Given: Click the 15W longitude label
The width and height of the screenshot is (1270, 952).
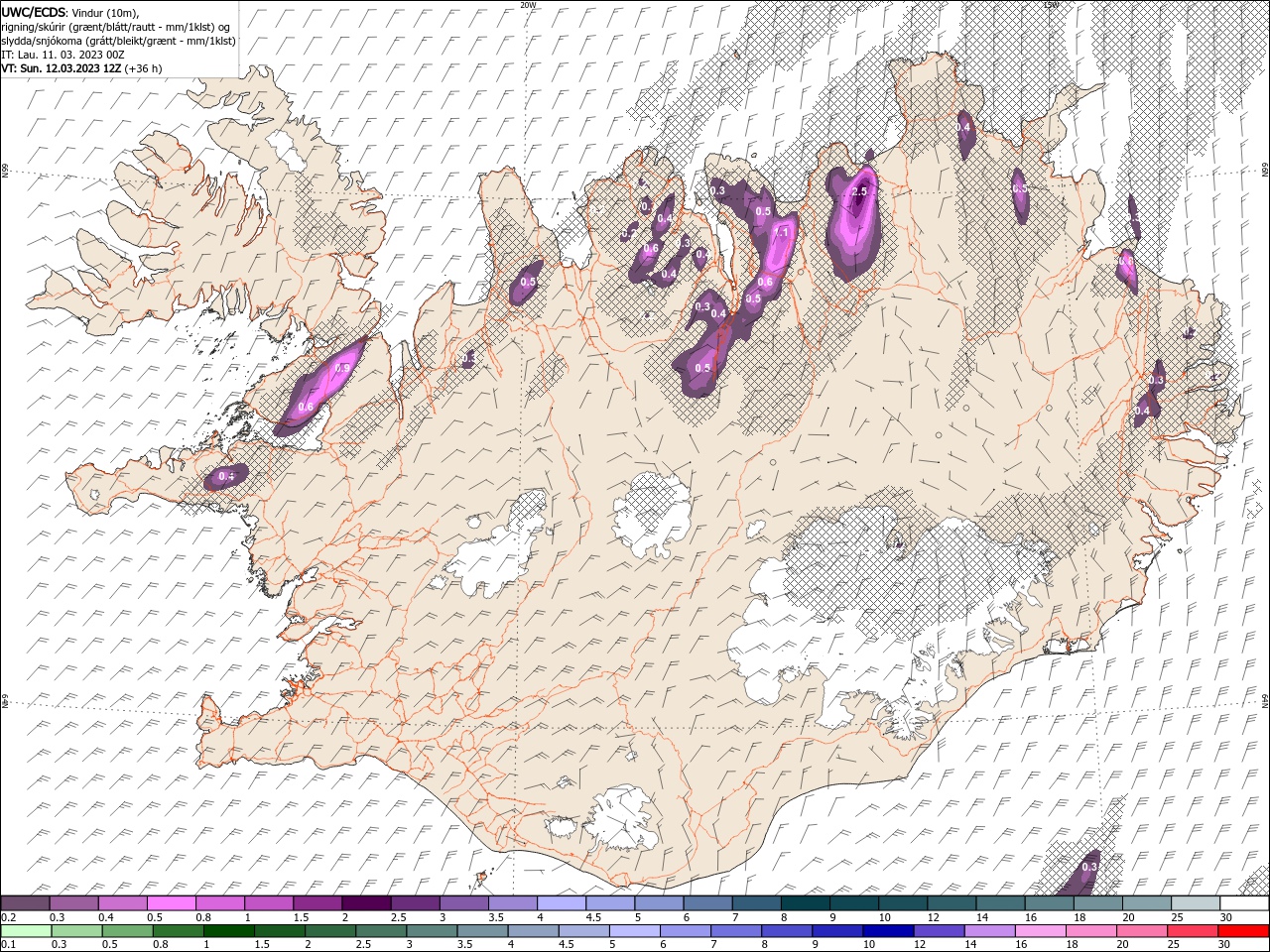Looking at the screenshot, I should (x=1051, y=5).
